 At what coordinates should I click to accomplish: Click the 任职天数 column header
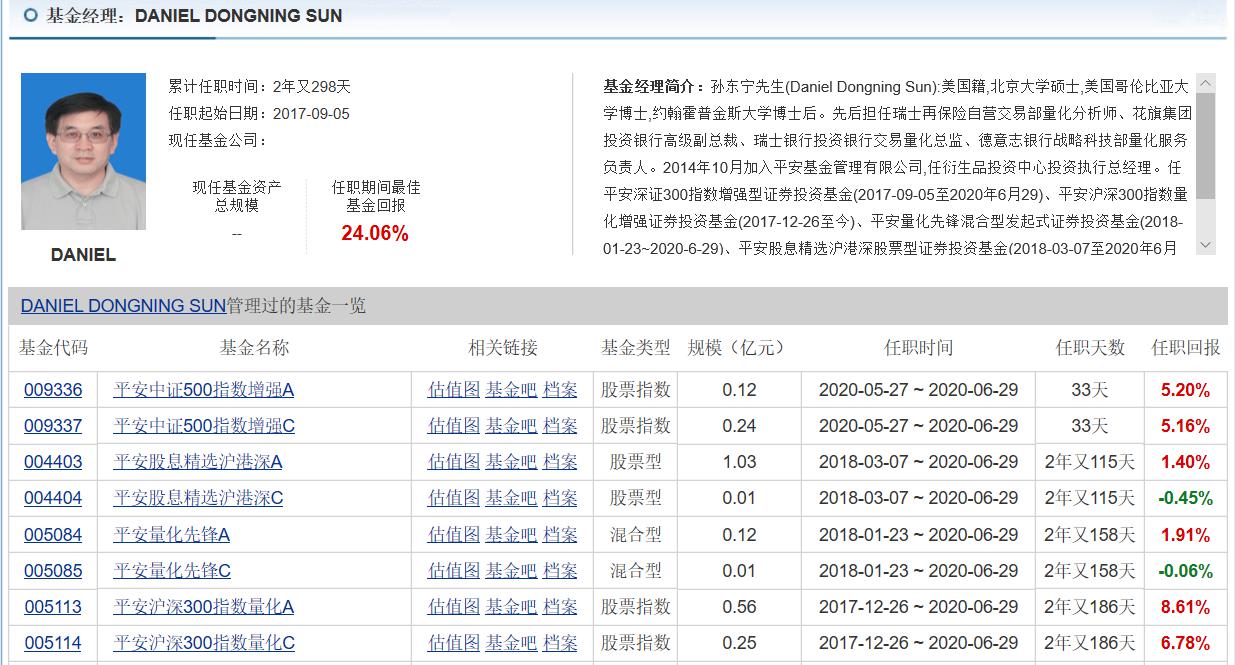1090,348
